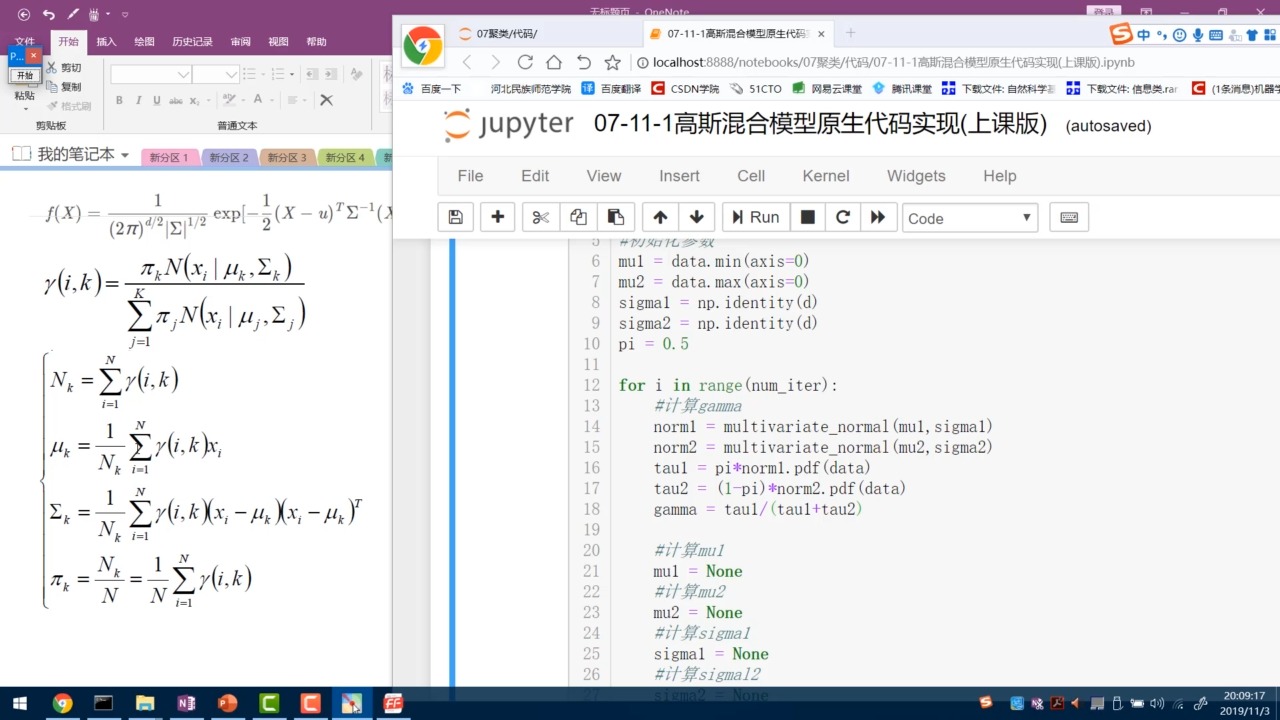Open the 网易云课堂 bookmark
This screenshot has height=720, width=1280.
(x=827, y=88)
